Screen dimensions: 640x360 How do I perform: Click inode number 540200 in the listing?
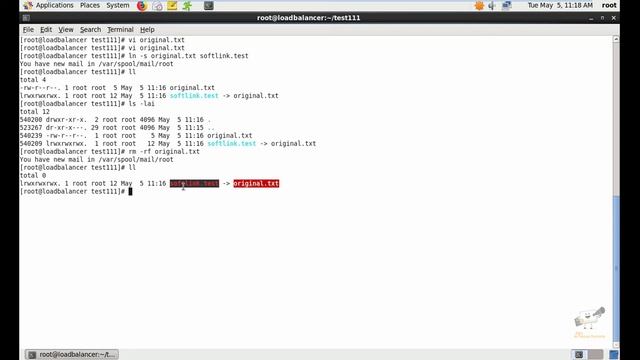31,120
